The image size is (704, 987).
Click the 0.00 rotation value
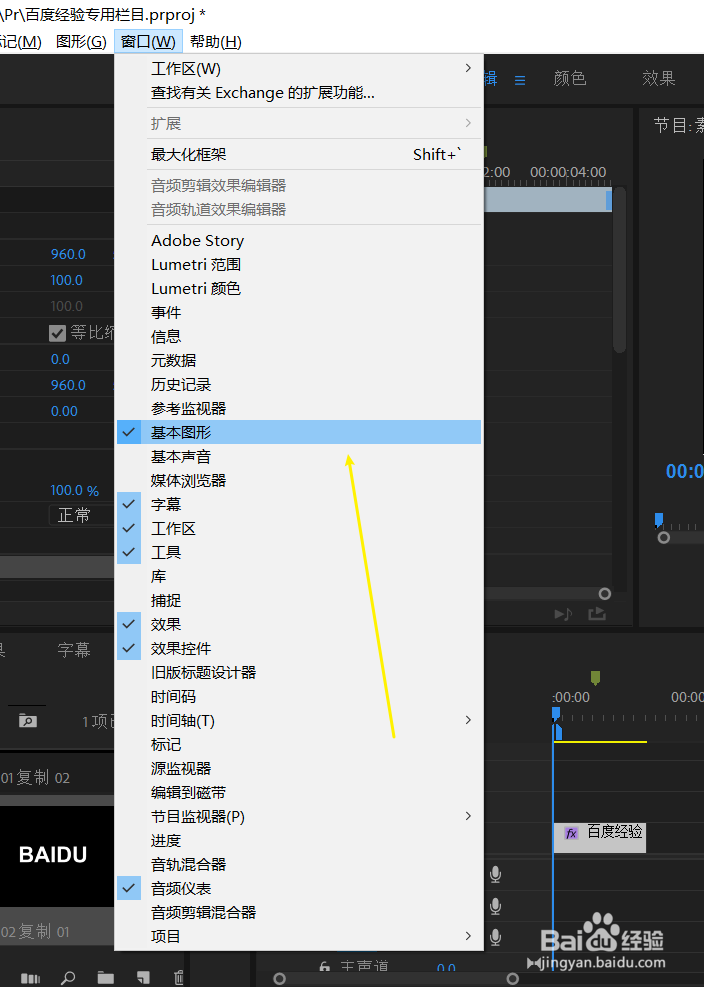click(64, 411)
